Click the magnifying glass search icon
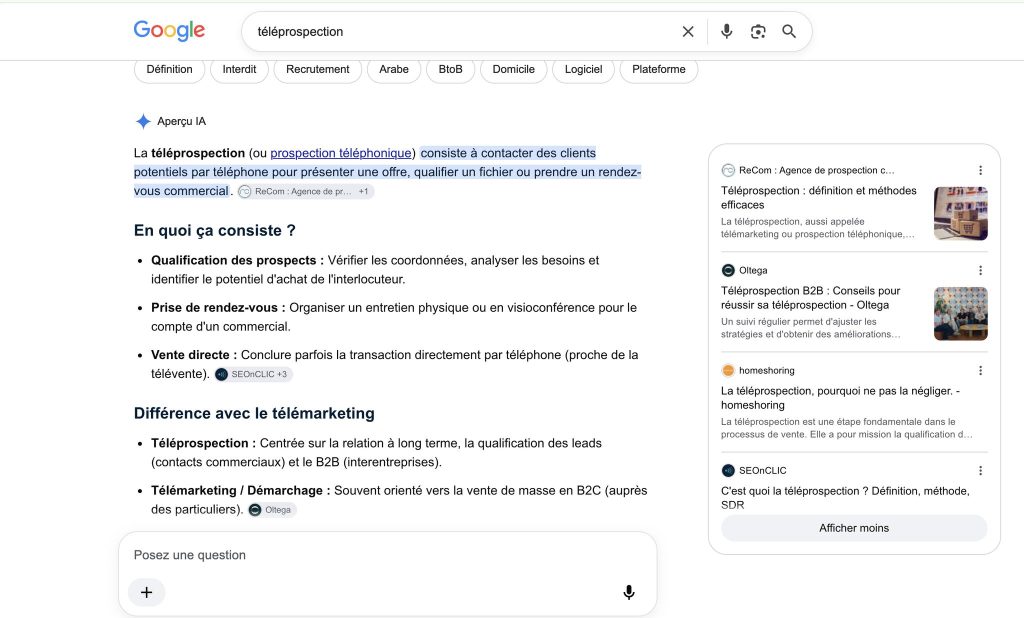1024x618 pixels. [x=789, y=31]
